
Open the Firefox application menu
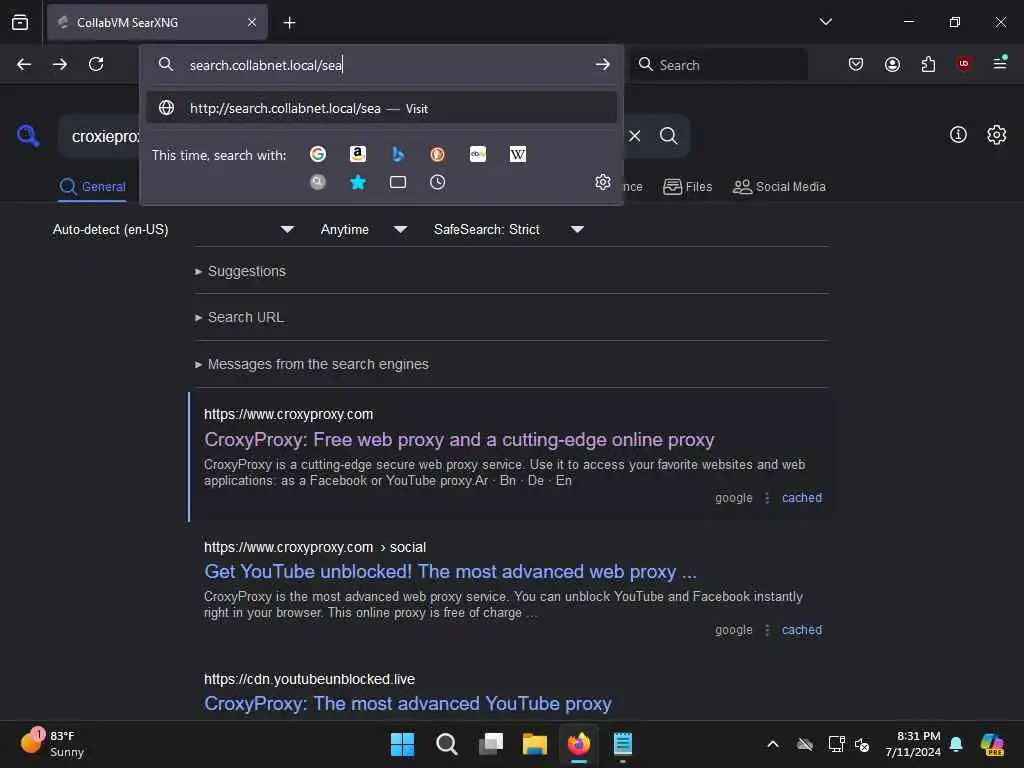(999, 63)
